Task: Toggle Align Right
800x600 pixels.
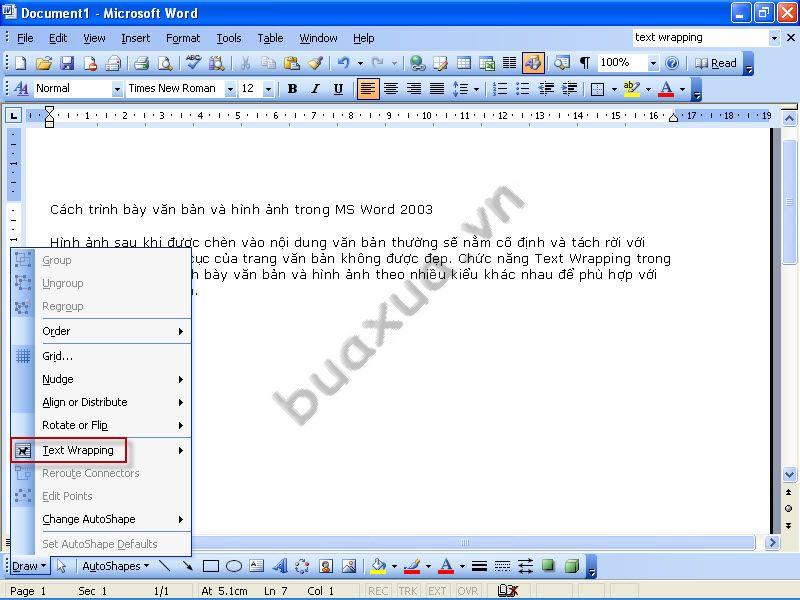Action: click(x=414, y=89)
